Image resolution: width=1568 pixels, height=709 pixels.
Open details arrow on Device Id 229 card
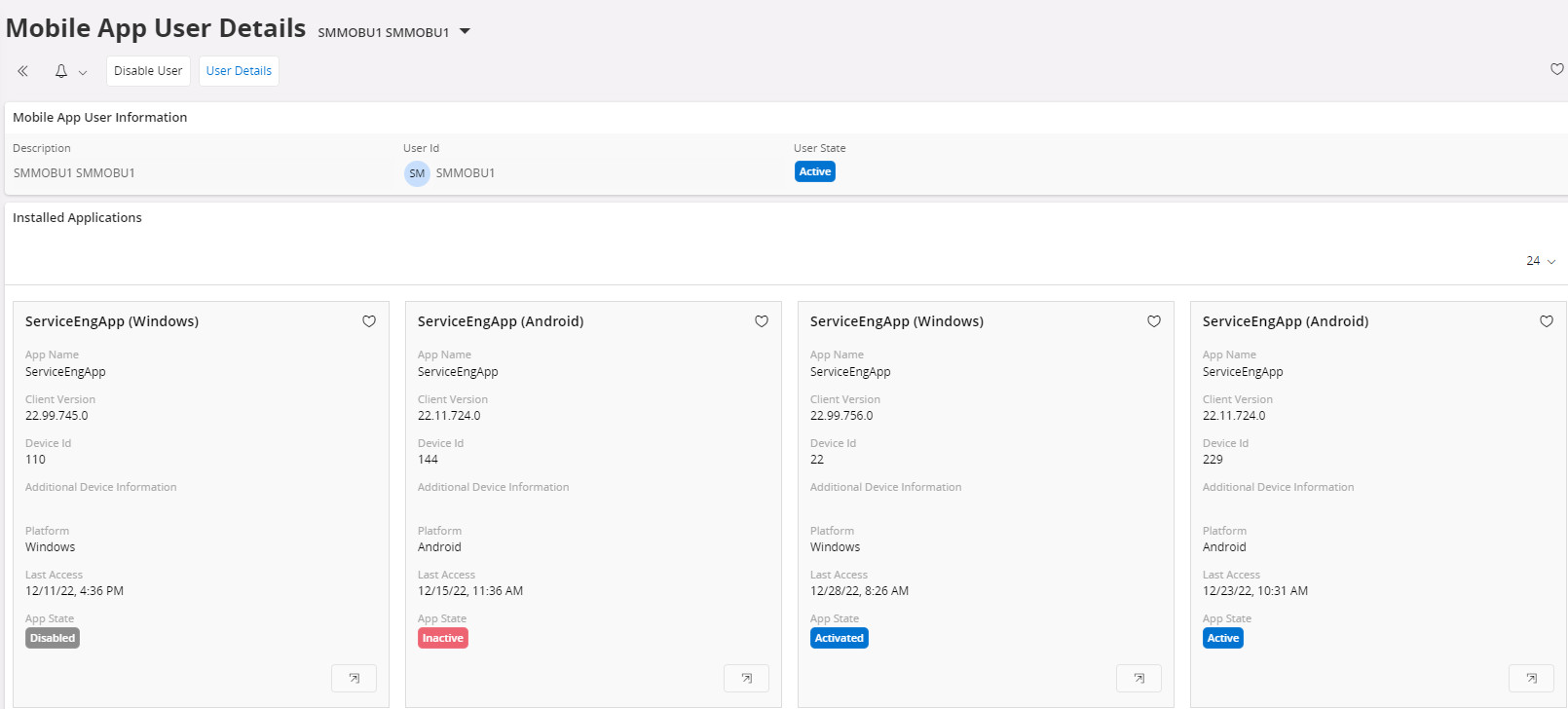1531,678
